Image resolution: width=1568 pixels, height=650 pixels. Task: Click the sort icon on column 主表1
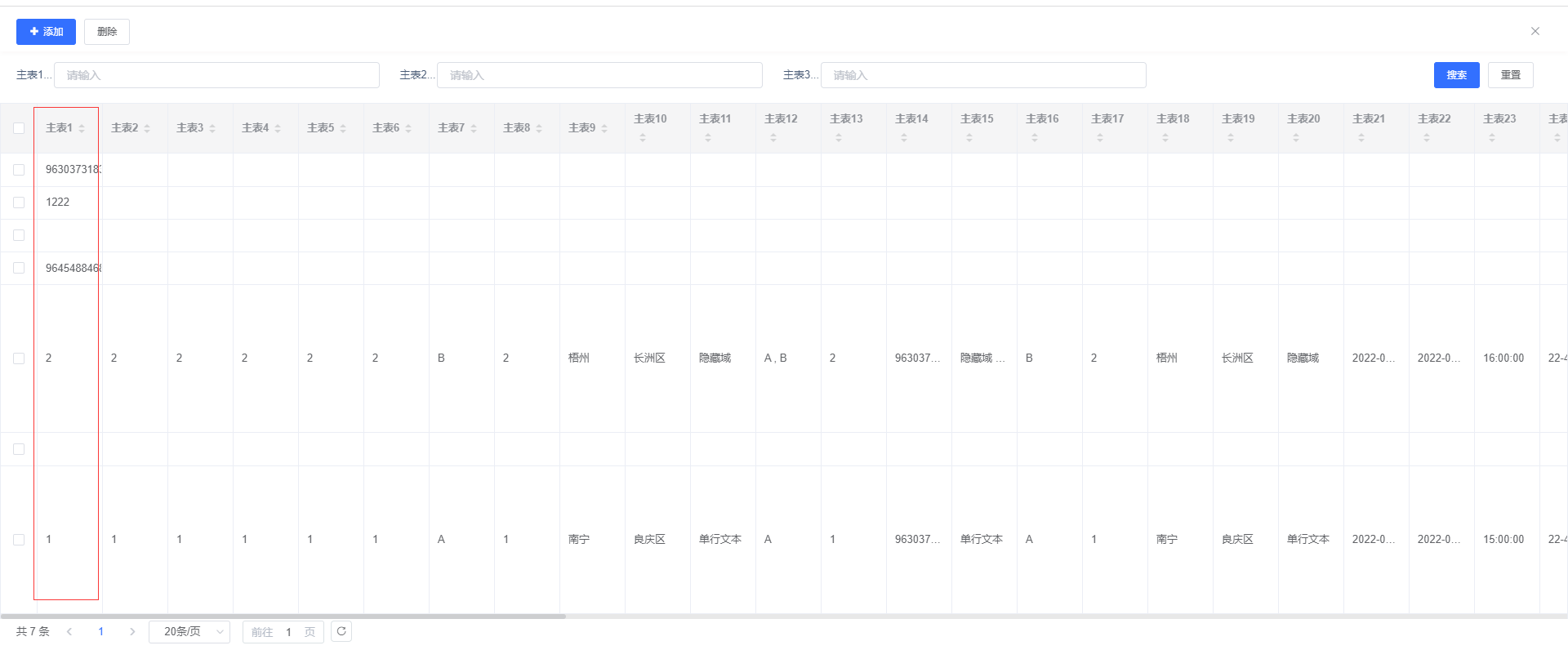82,128
